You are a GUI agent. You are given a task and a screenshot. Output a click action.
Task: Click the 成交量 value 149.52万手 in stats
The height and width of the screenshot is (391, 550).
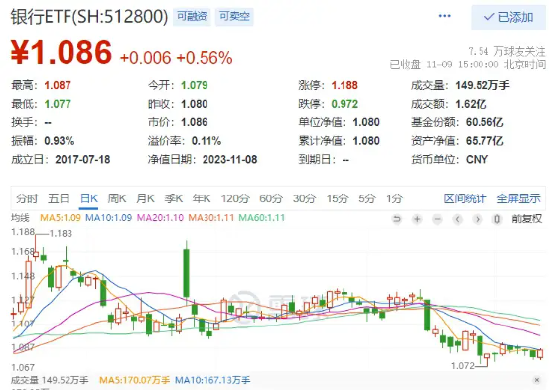click(x=482, y=85)
